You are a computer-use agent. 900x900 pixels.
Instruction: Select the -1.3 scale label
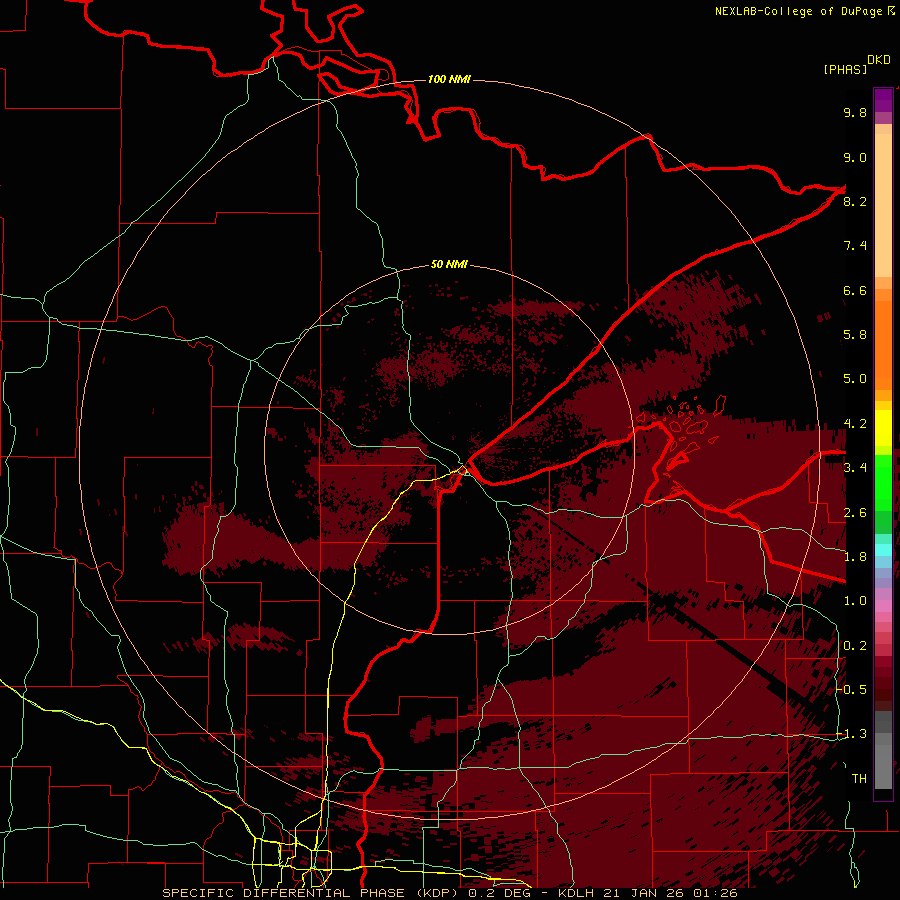point(852,734)
